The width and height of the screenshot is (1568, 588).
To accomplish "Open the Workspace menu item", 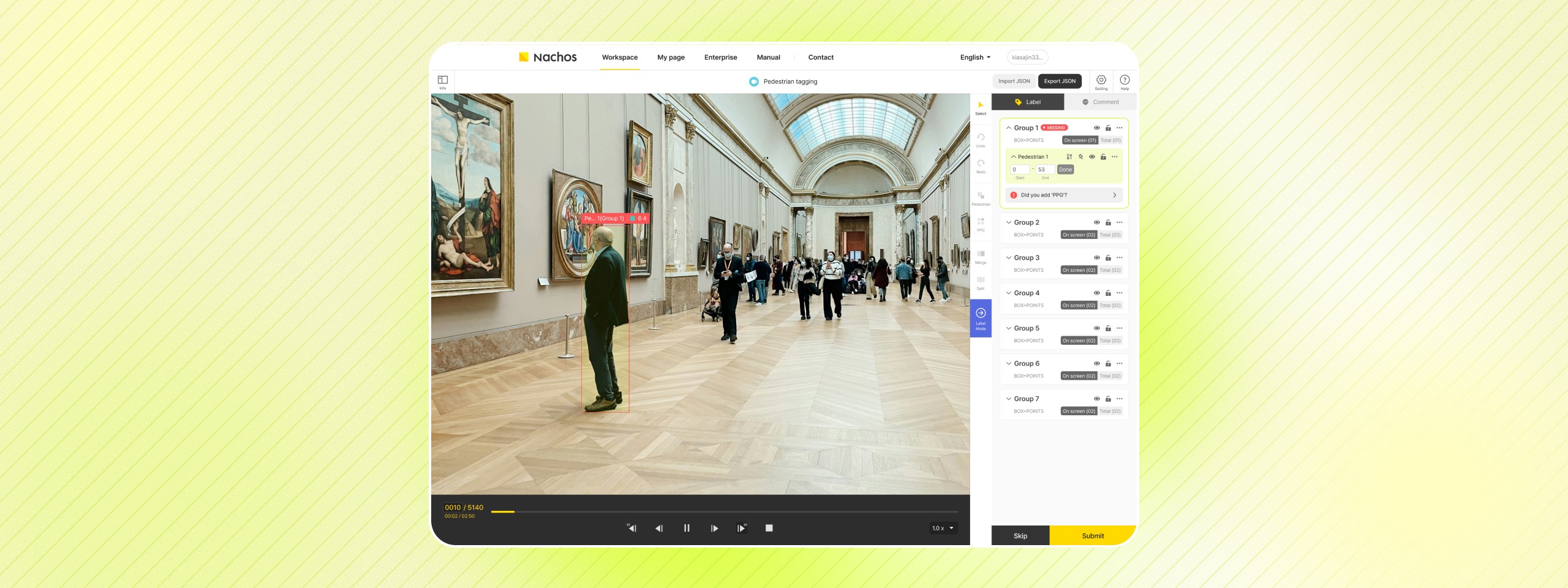I will (x=620, y=58).
